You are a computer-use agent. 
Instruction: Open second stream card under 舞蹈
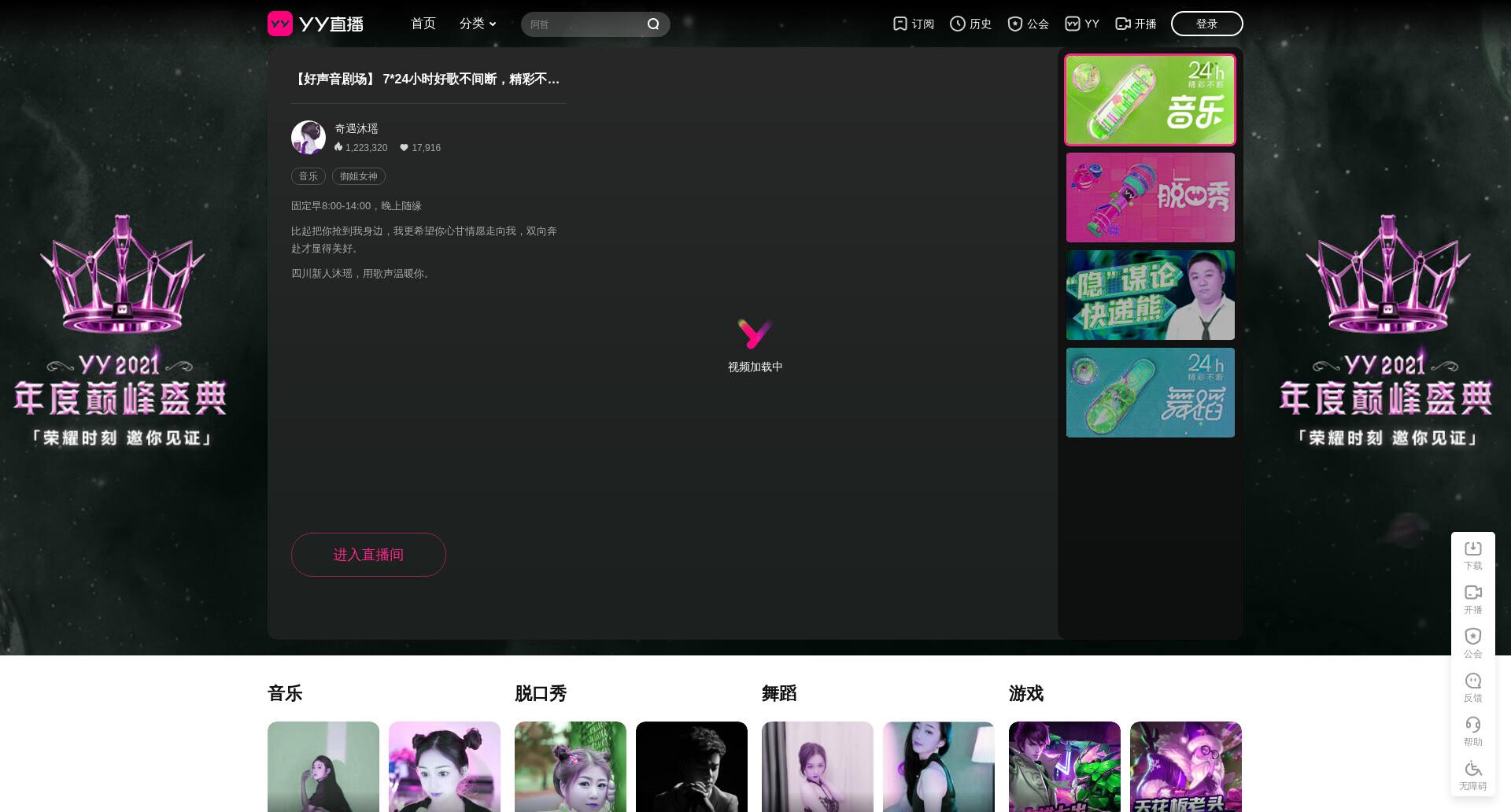point(939,766)
